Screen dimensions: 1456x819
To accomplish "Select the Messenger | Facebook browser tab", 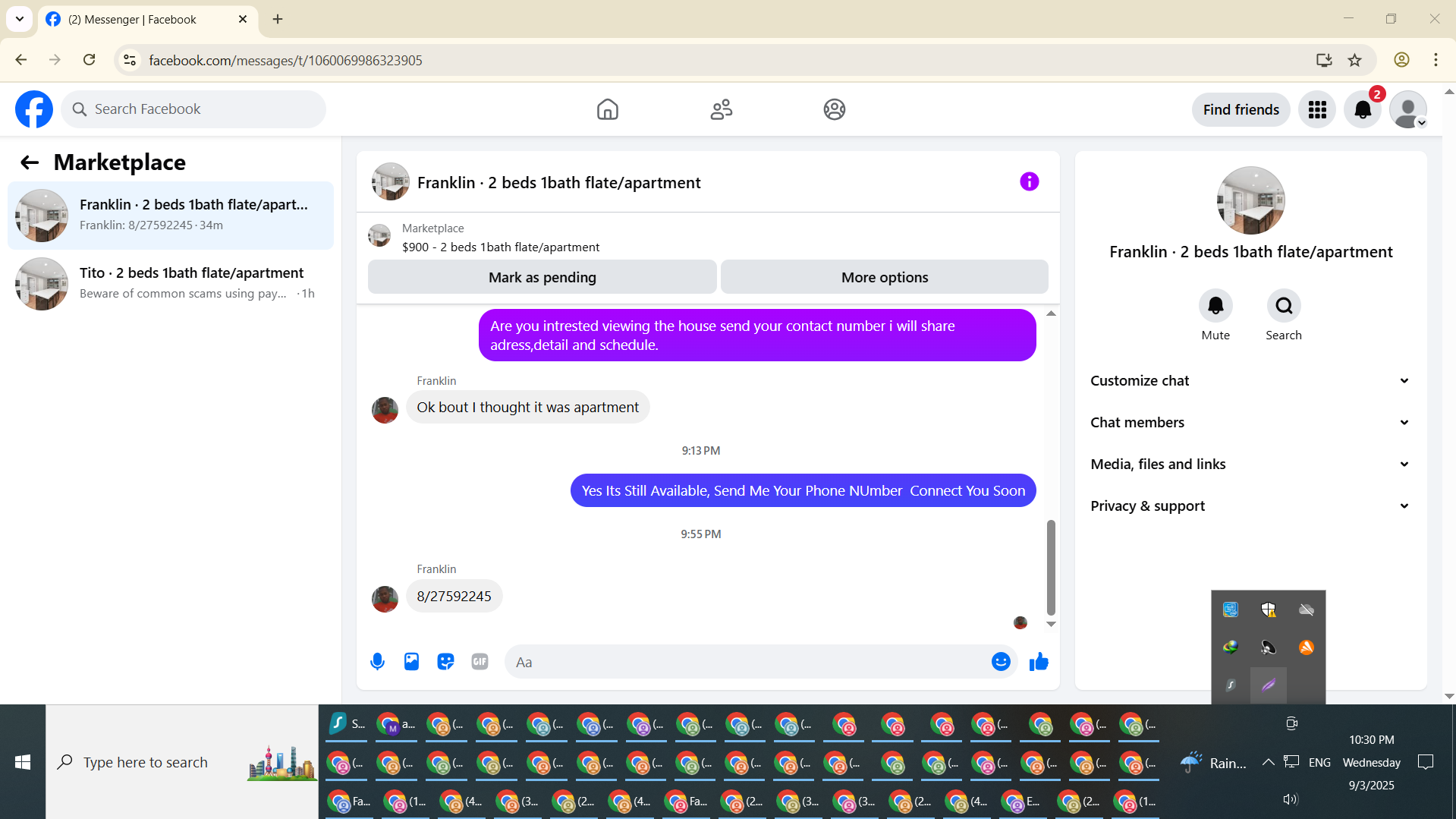I will [148, 20].
